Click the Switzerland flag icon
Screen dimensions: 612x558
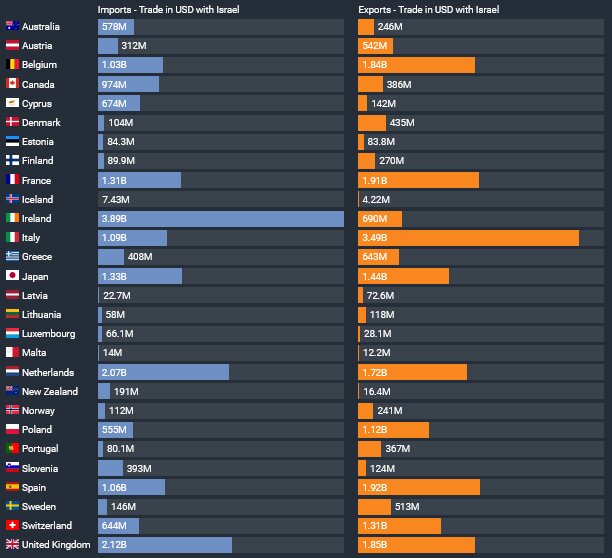(x=12, y=526)
